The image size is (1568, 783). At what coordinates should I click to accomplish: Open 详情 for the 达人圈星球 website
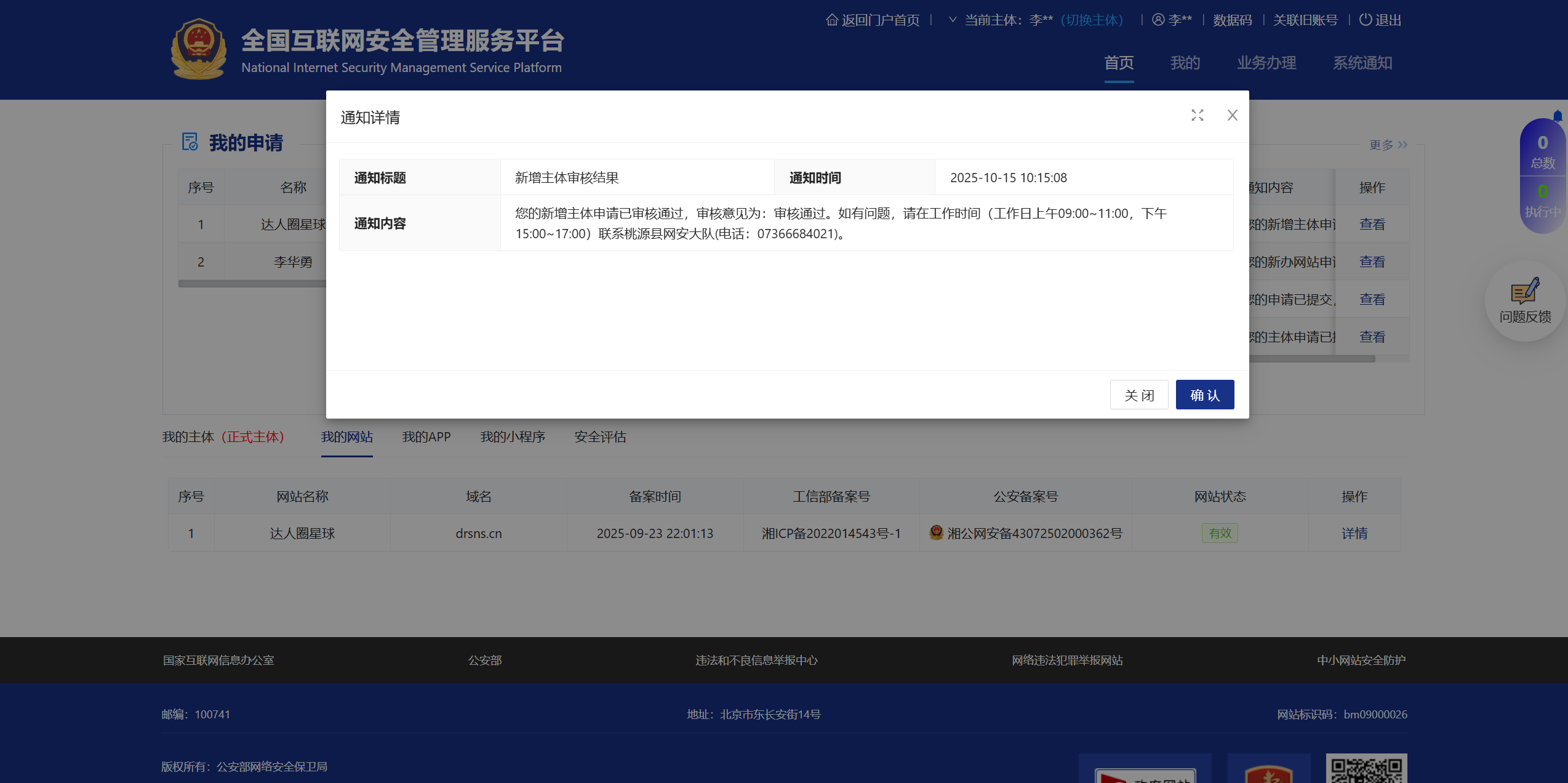(x=1354, y=533)
